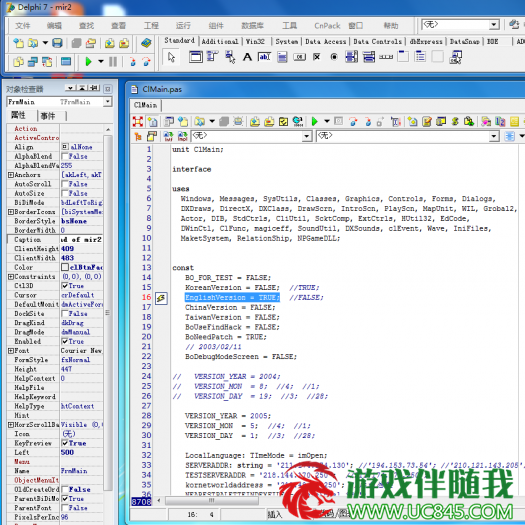Toggle the AlphaBlend False checkbox

coord(65,156)
